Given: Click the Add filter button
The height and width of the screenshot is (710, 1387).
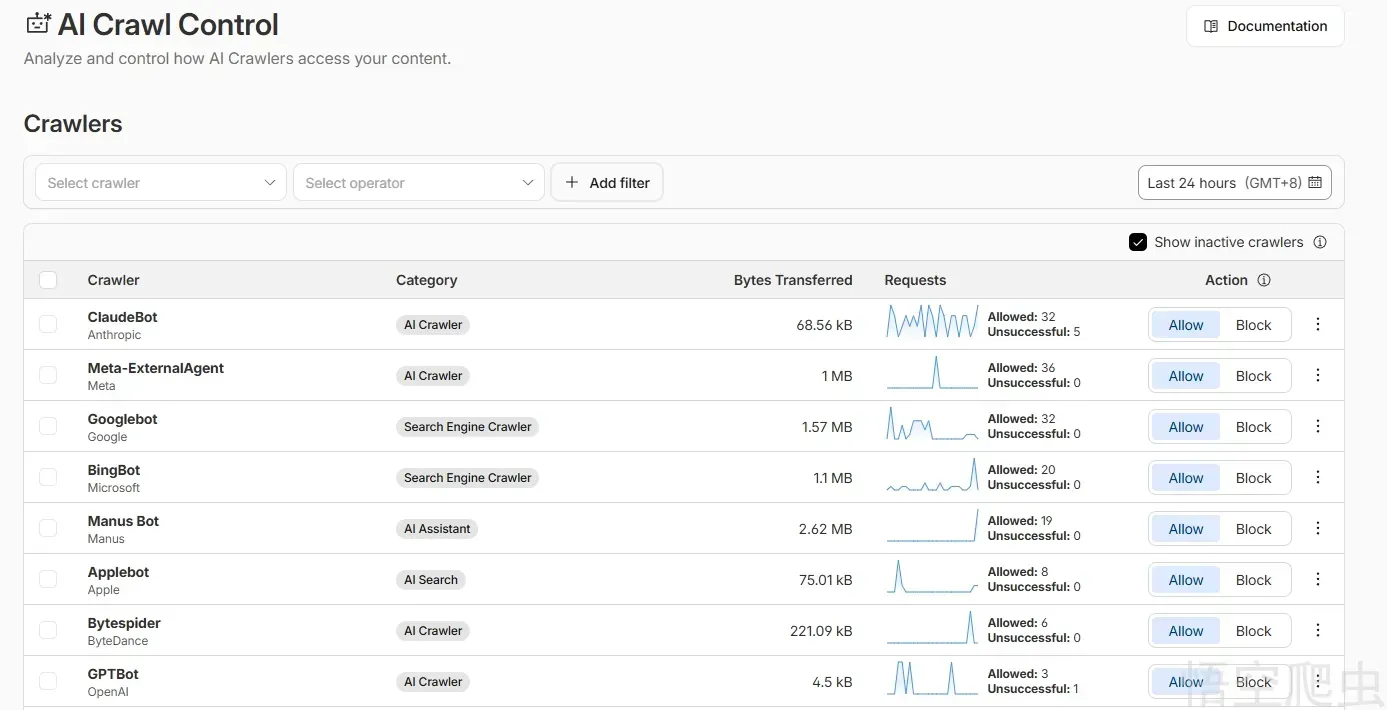Looking at the screenshot, I should [607, 183].
